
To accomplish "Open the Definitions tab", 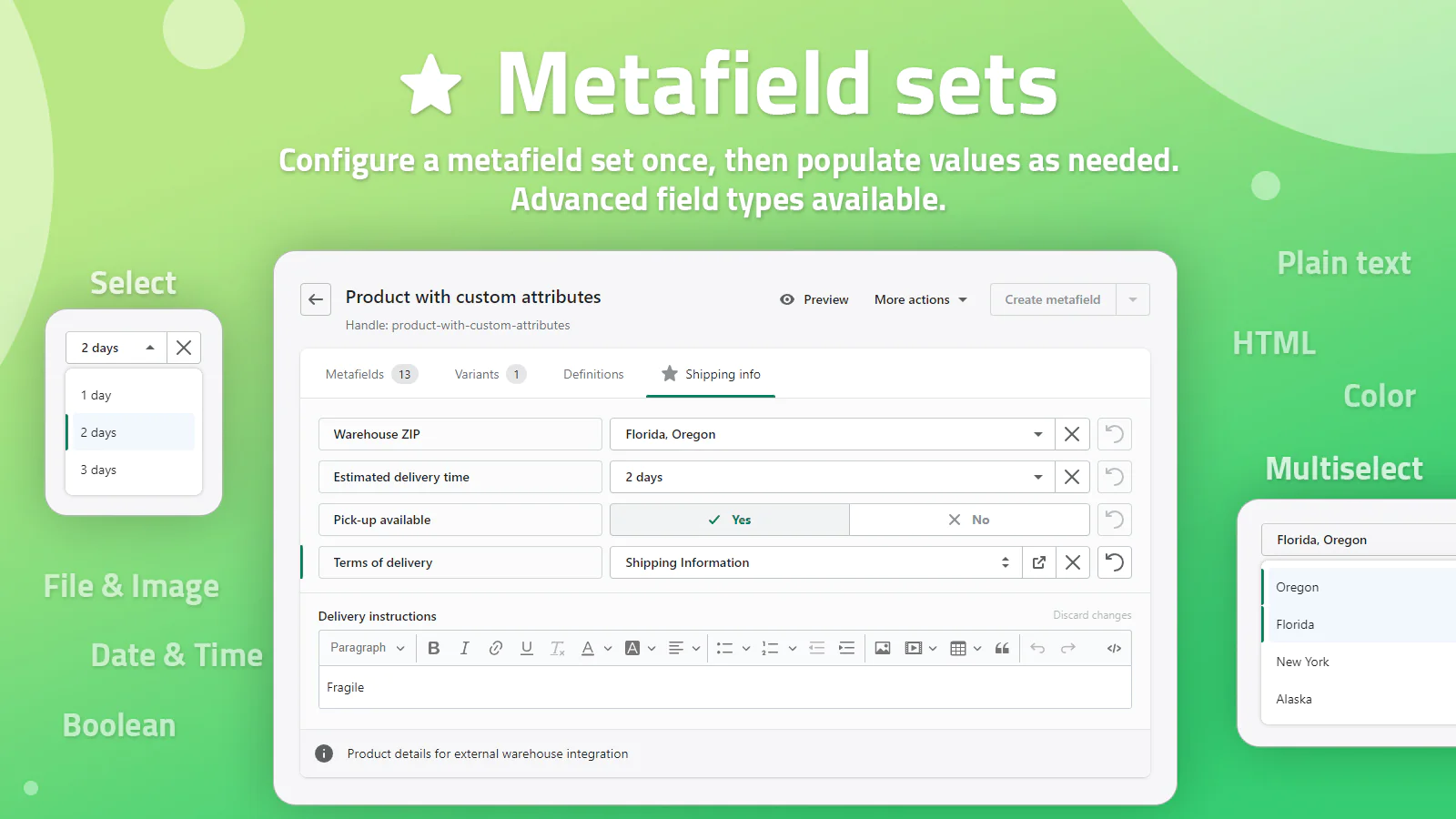I will tap(593, 374).
